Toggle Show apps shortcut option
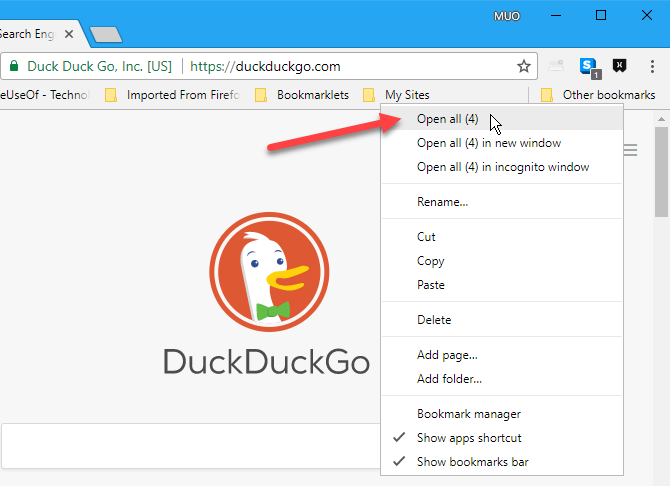 click(468, 438)
